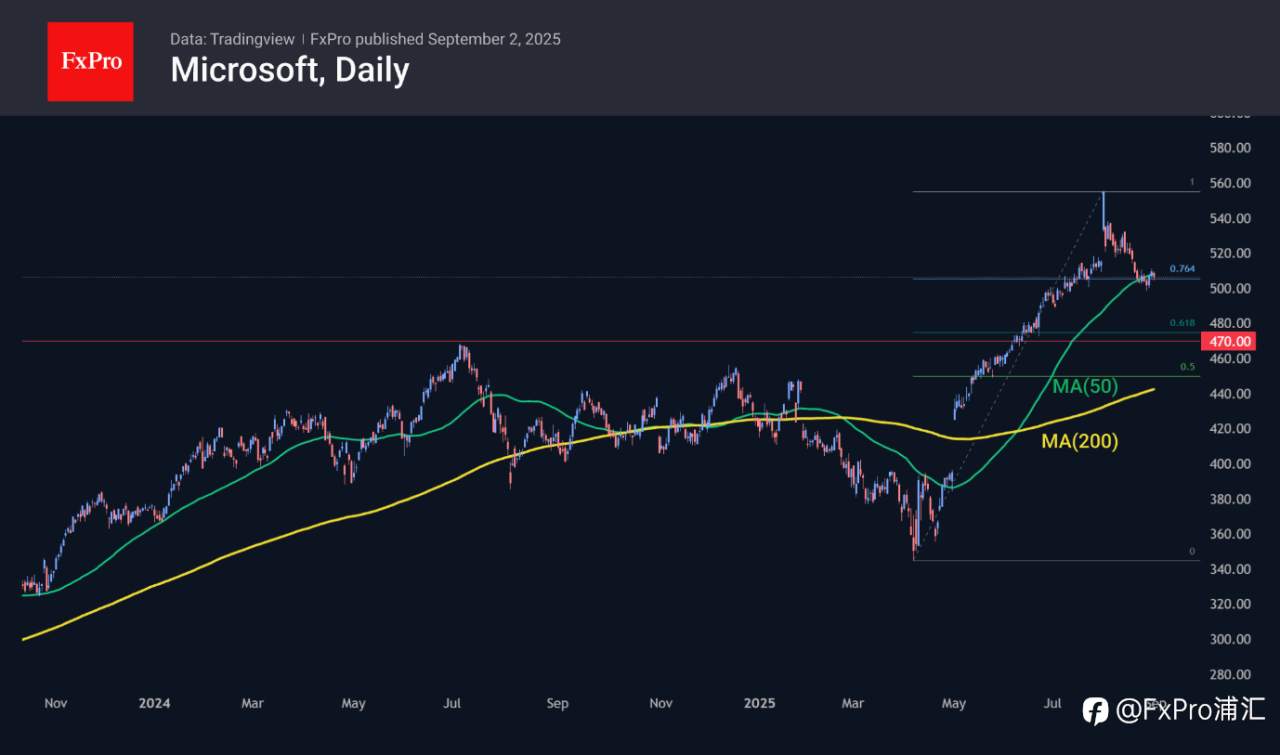The width and height of the screenshot is (1280, 755).
Task: Click "FxPro published September 2, 2025" text
Action: (x=435, y=39)
